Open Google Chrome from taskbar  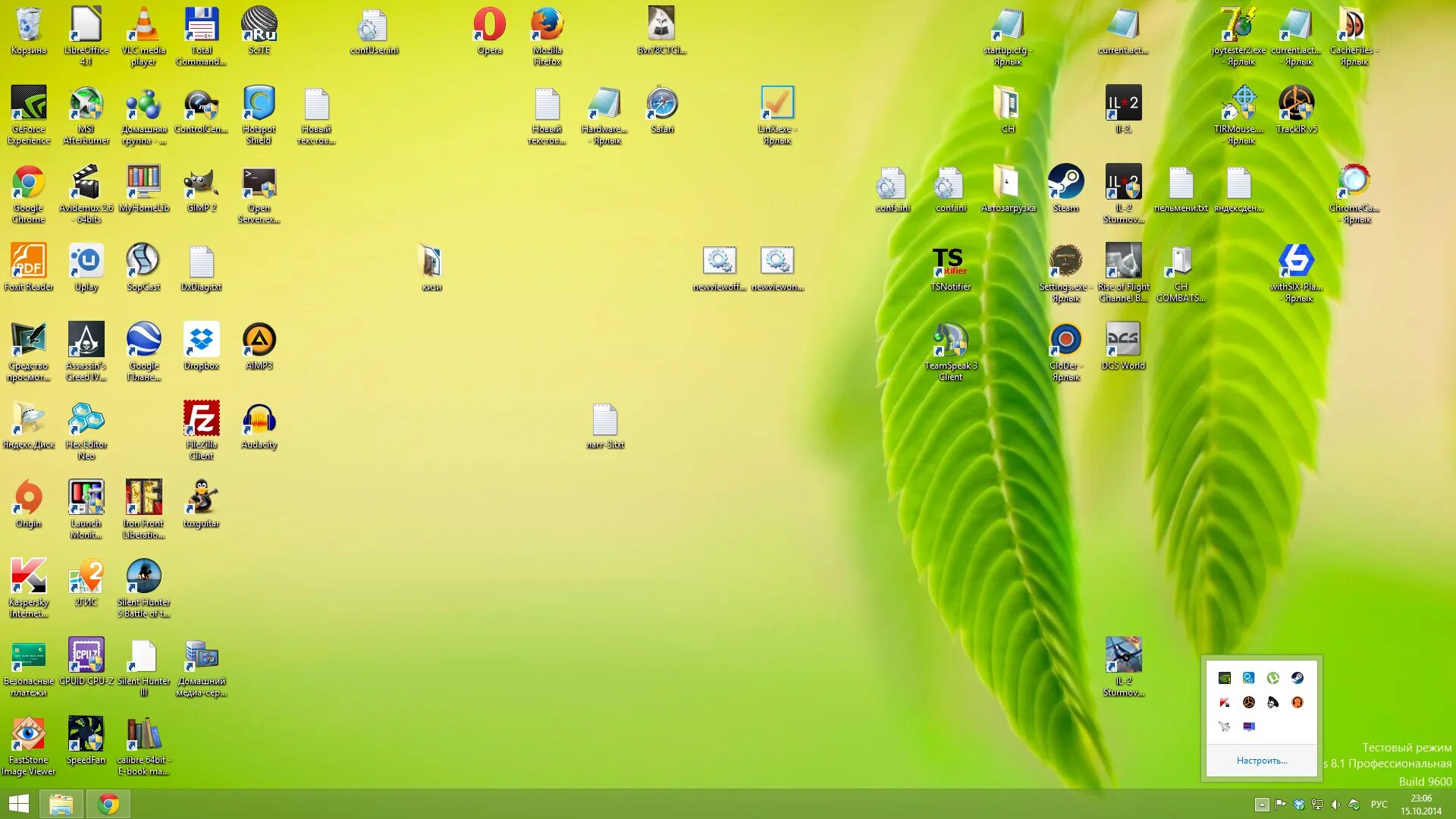tap(109, 803)
